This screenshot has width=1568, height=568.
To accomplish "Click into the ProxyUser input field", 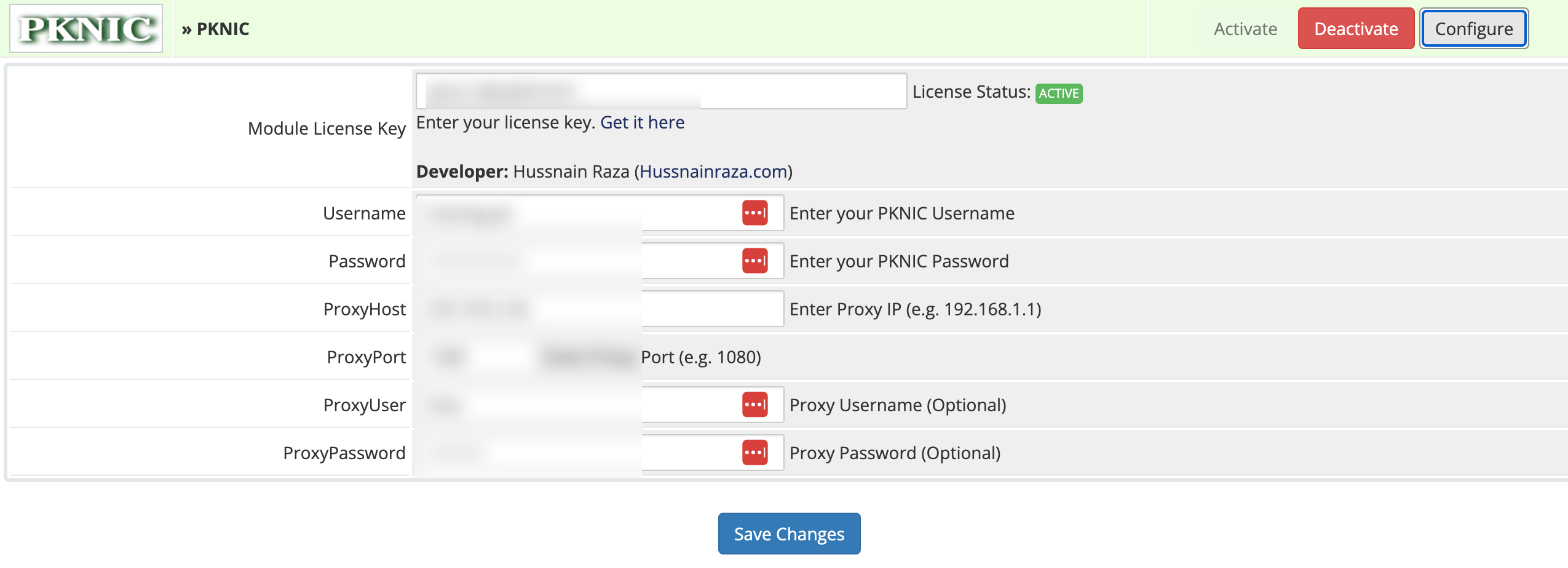I will tap(578, 405).
